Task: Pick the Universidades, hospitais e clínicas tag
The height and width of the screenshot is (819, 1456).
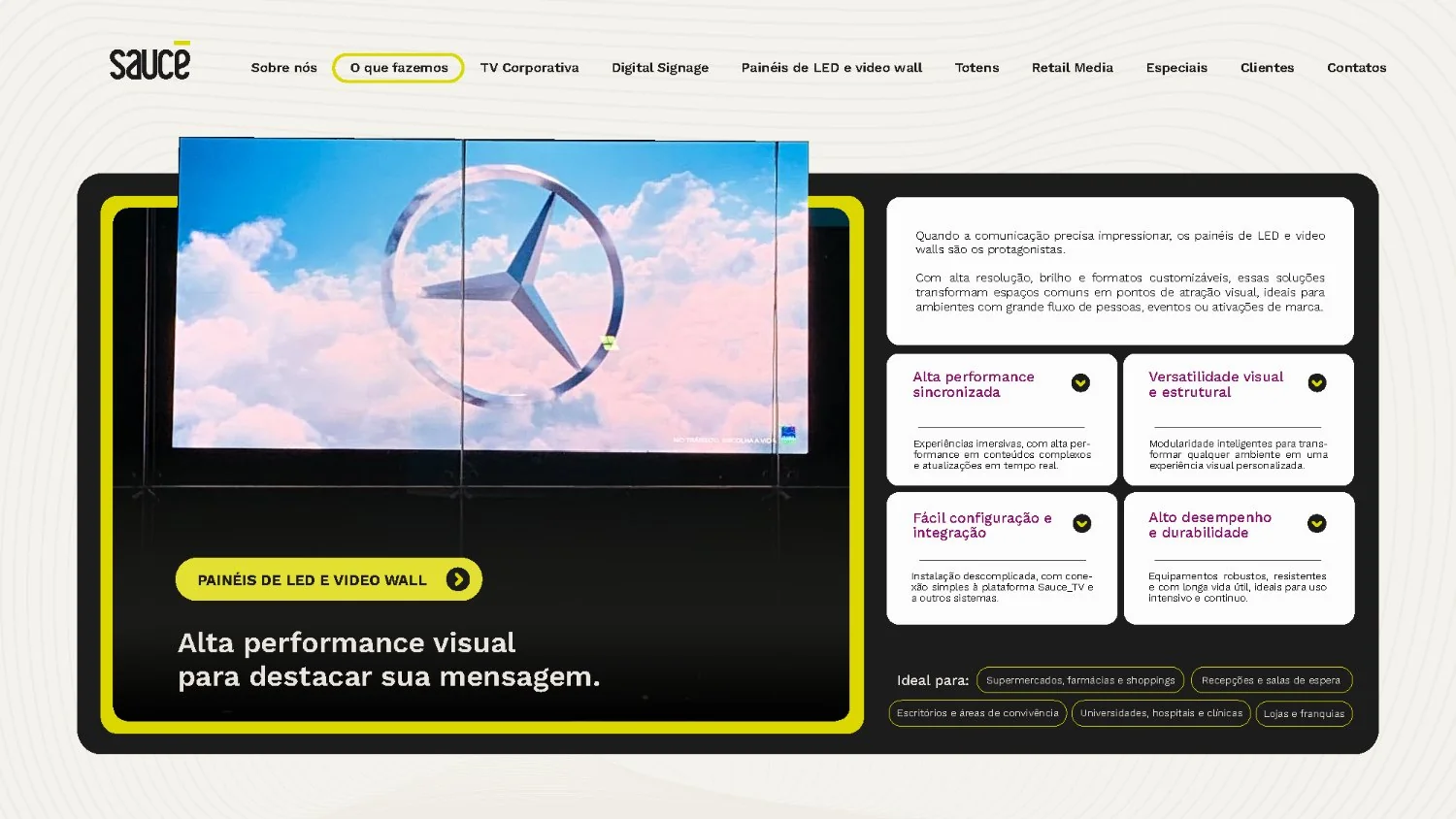Action: coord(1161,713)
